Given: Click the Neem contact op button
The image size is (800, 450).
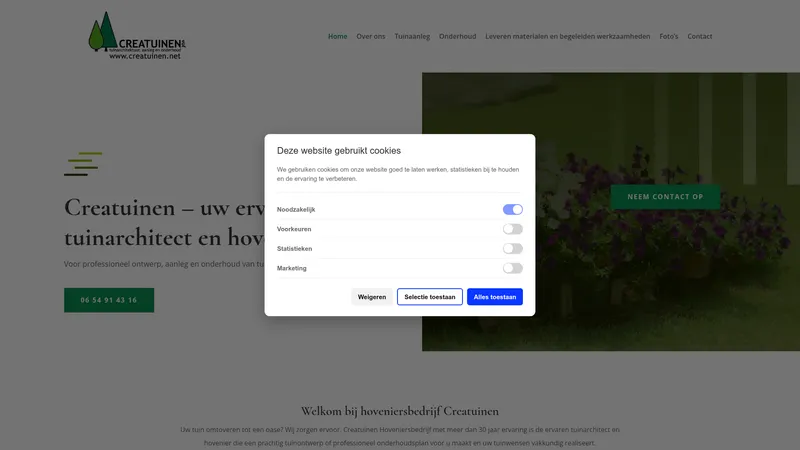Looking at the screenshot, I should click(665, 197).
